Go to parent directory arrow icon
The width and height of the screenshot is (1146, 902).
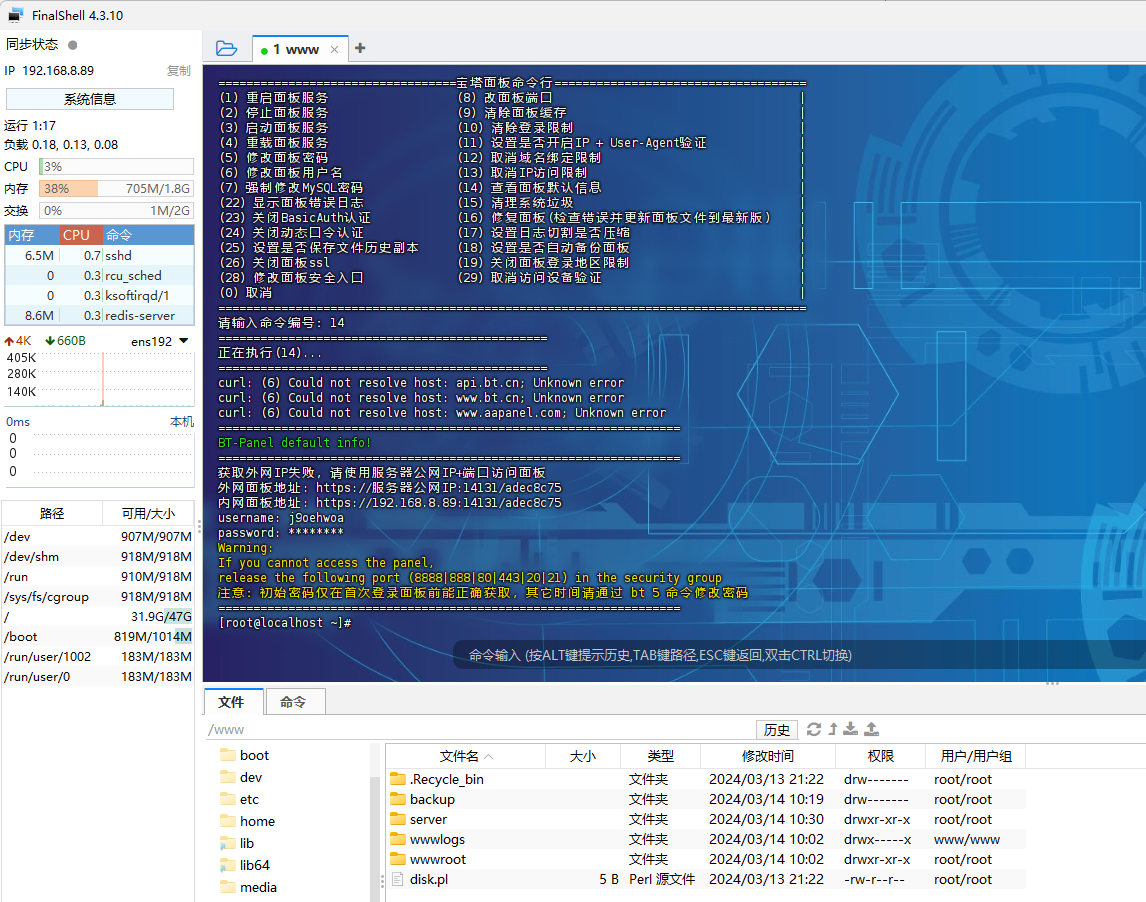(832, 729)
